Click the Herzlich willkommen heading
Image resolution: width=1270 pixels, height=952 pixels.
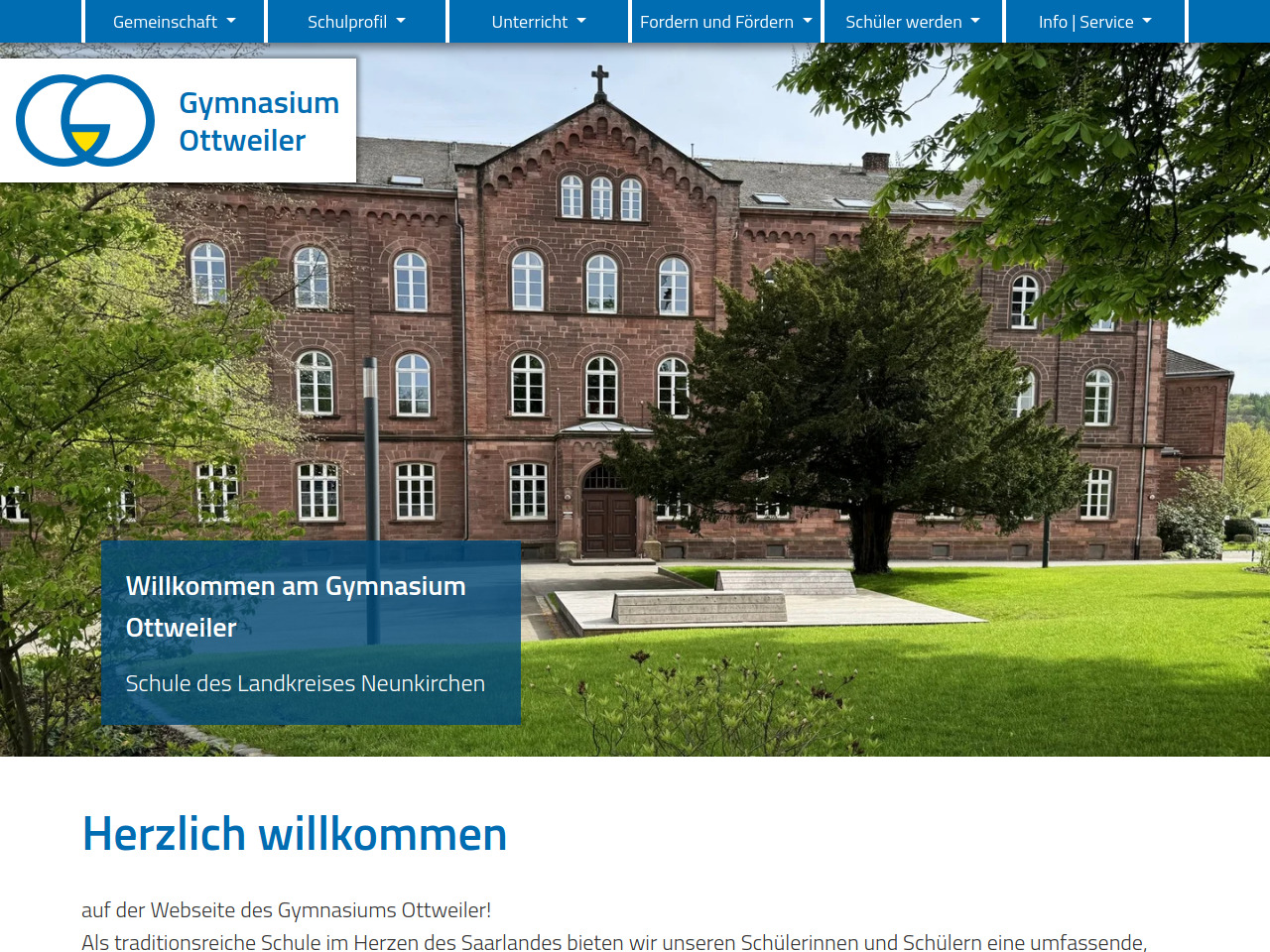[294, 834]
